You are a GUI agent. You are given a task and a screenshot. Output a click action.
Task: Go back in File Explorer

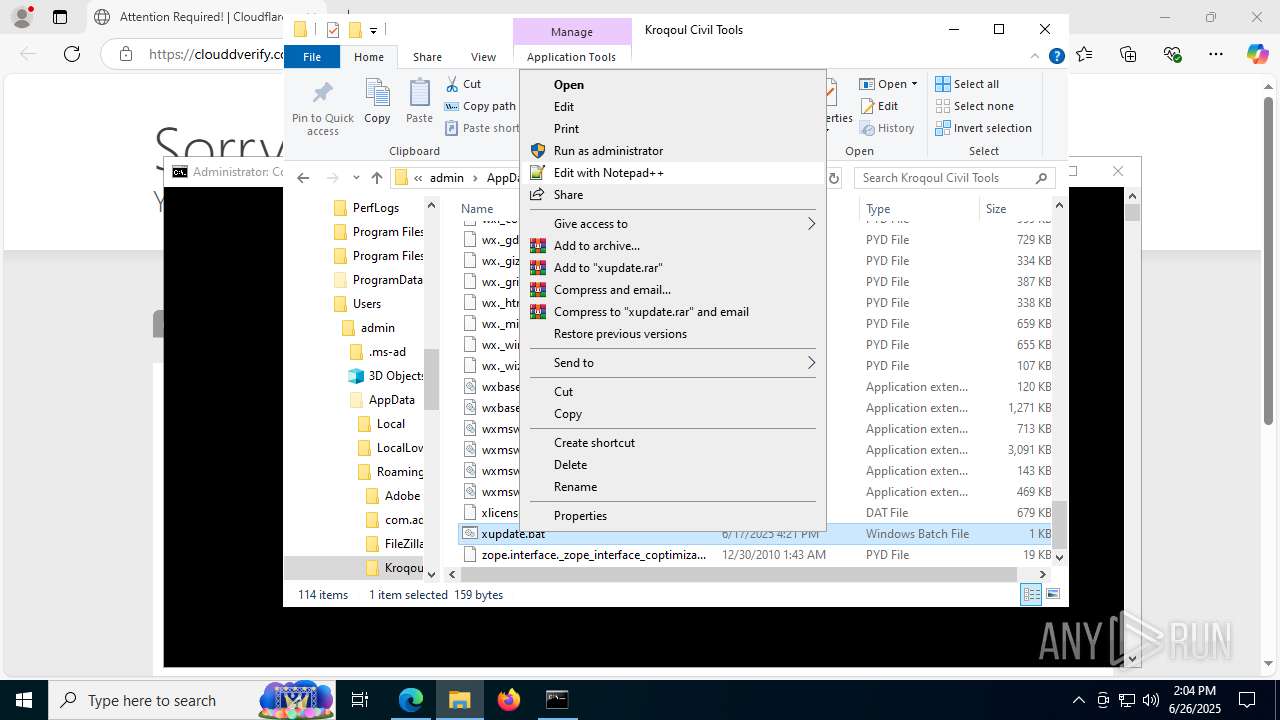click(x=303, y=178)
